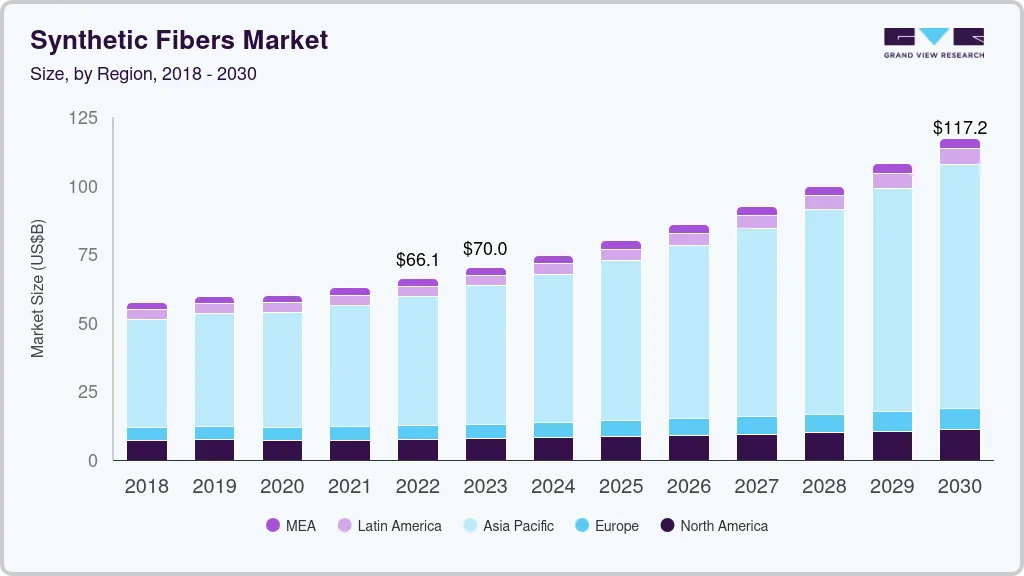This screenshot has height=576, width=1024.
Task: Click the dark logo square left of the triangle
Action: click(899, 36)
